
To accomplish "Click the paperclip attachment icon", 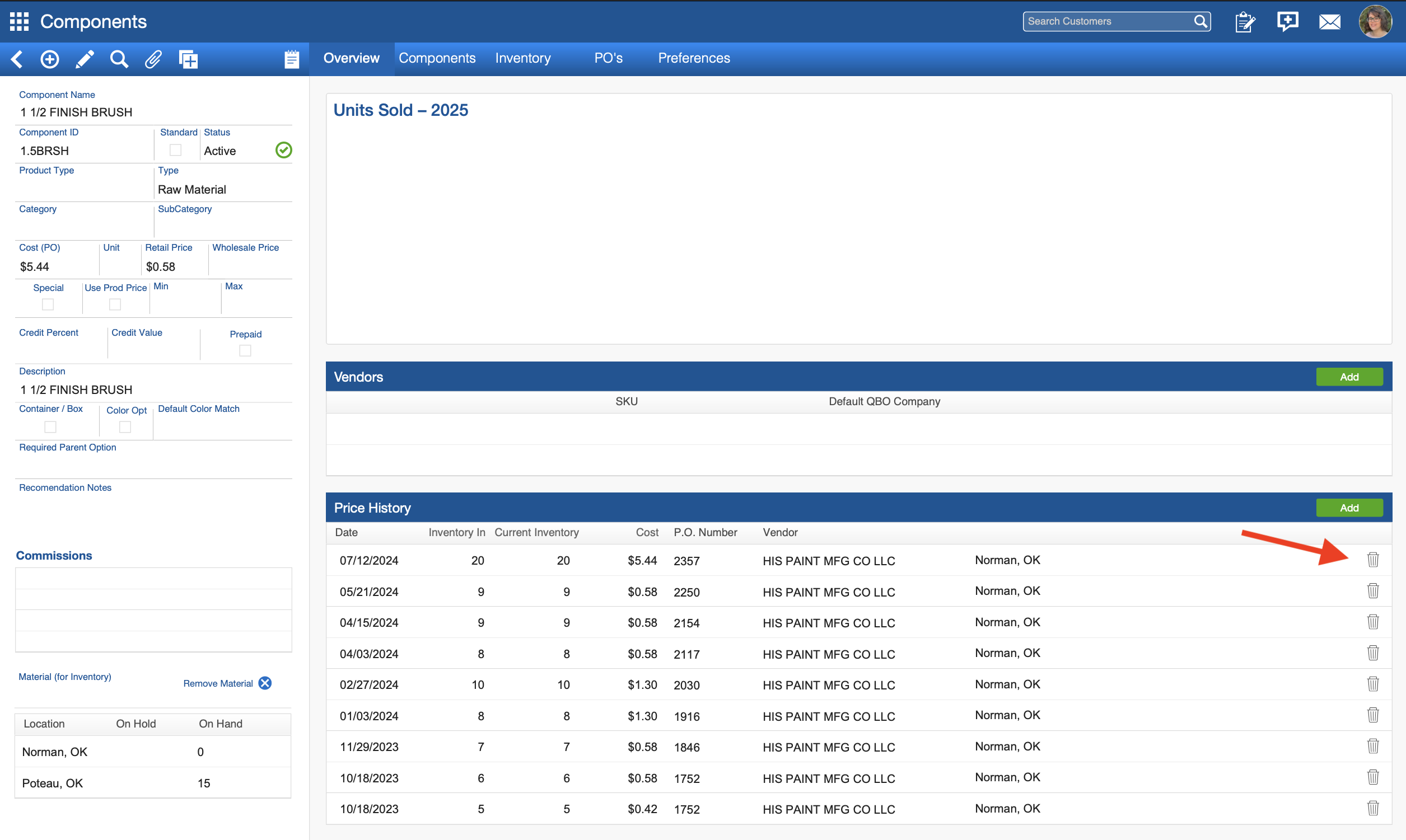I will [x=153, y=59].
